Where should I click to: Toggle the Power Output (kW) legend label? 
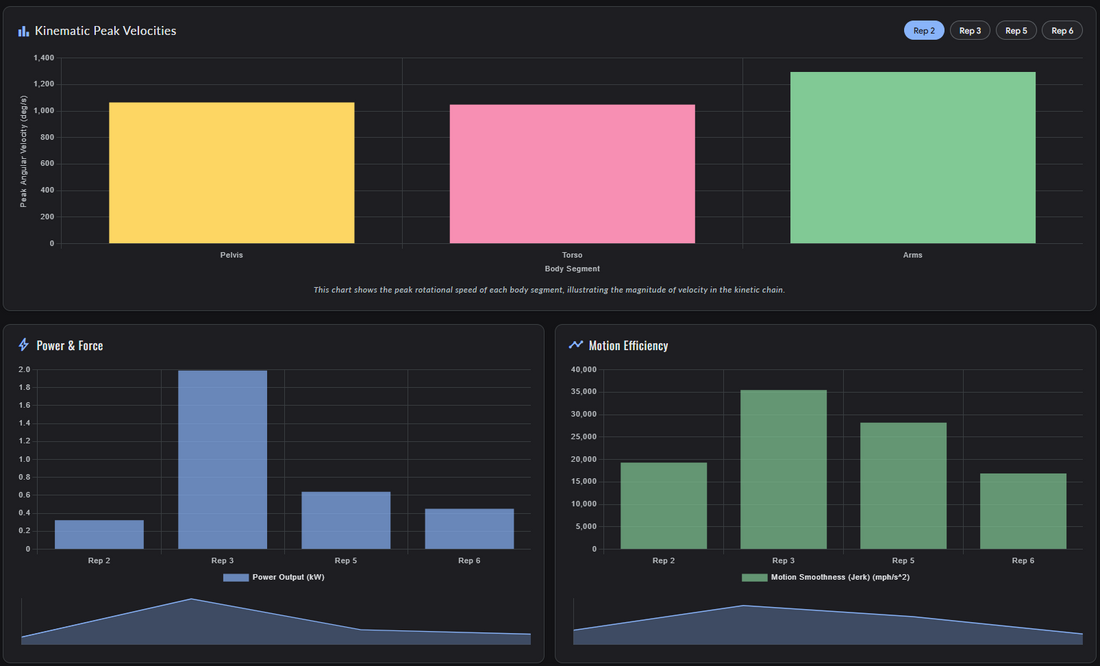point(288,577)
